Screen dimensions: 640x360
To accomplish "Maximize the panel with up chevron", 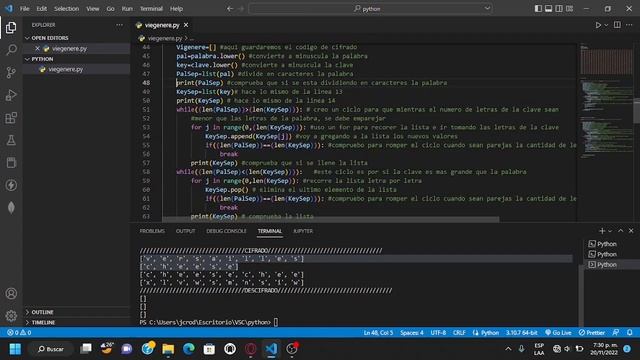I will 621,231.
